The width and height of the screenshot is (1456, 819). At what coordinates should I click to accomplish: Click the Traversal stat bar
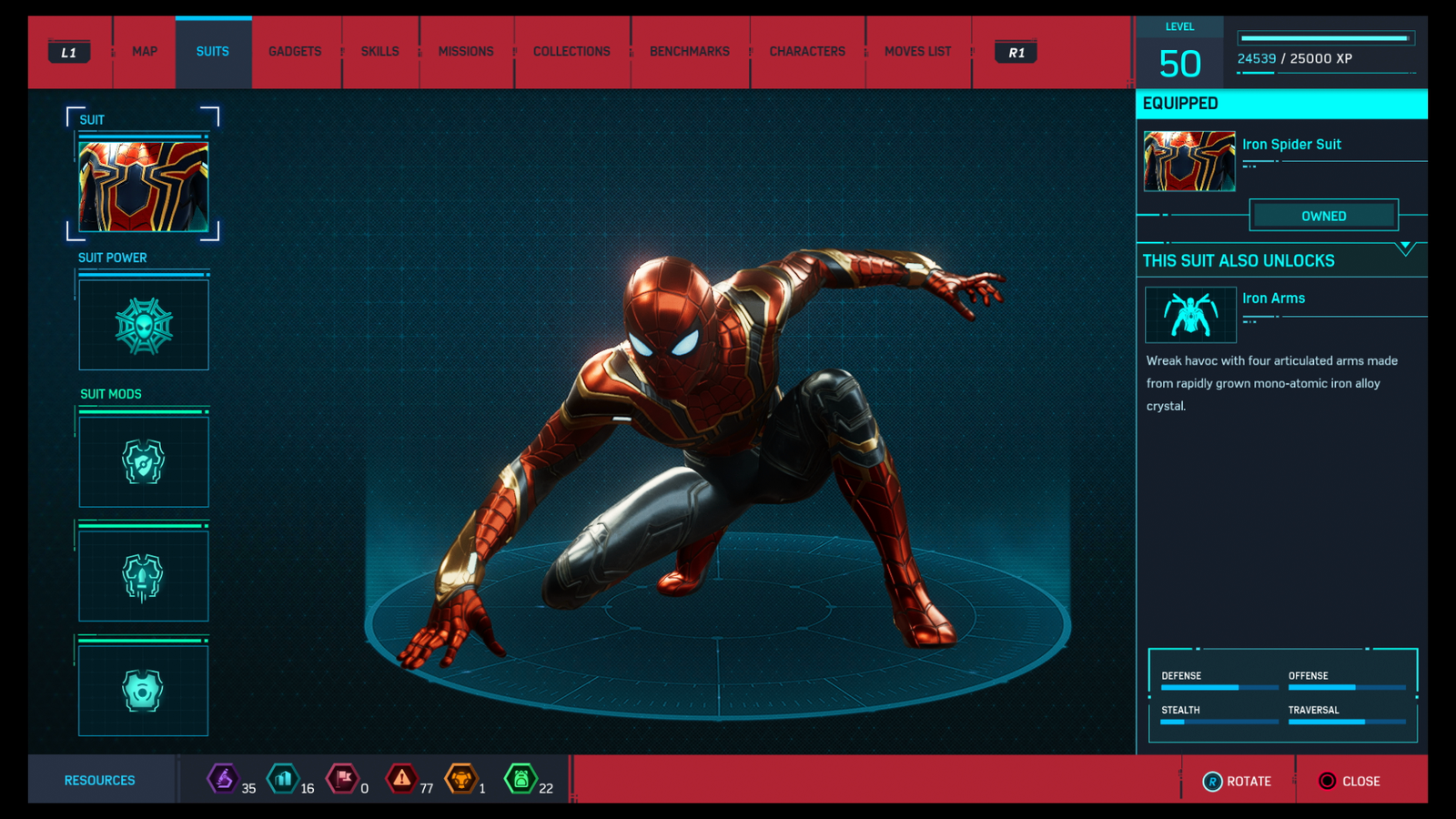click(x=1347, y=722)
